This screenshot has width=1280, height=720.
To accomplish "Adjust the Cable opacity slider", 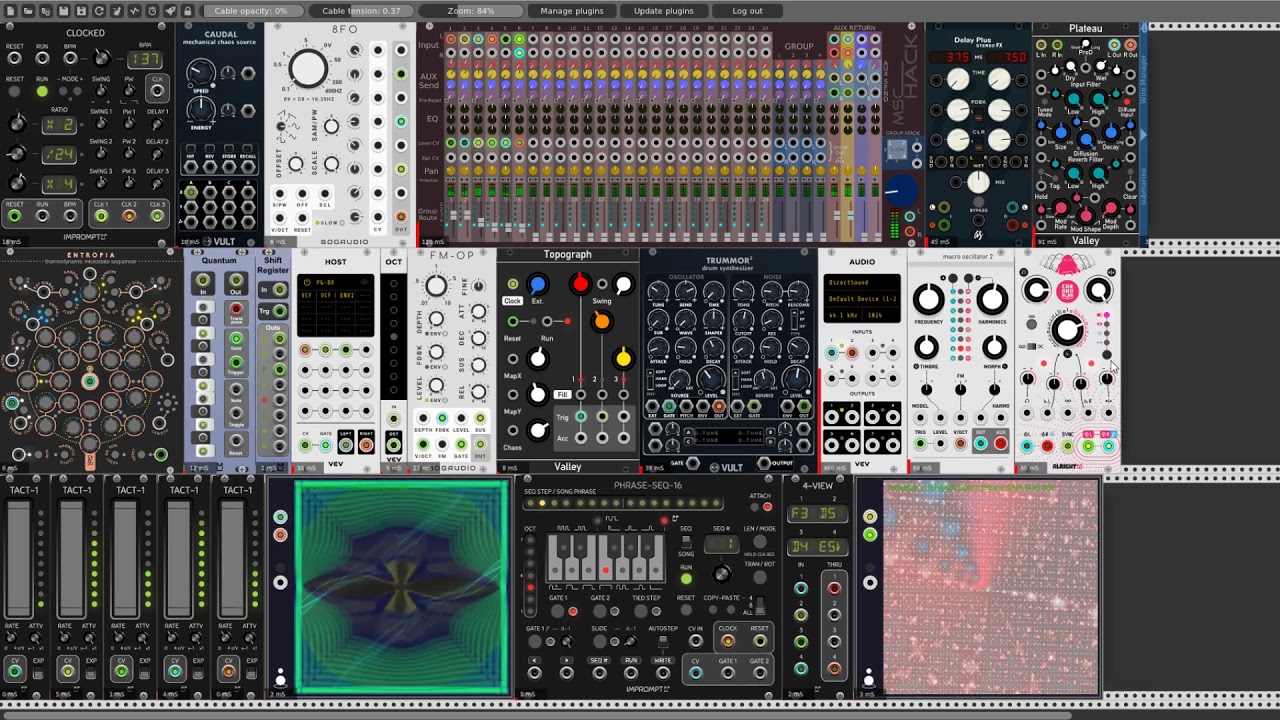I will [x=251, y=11].
